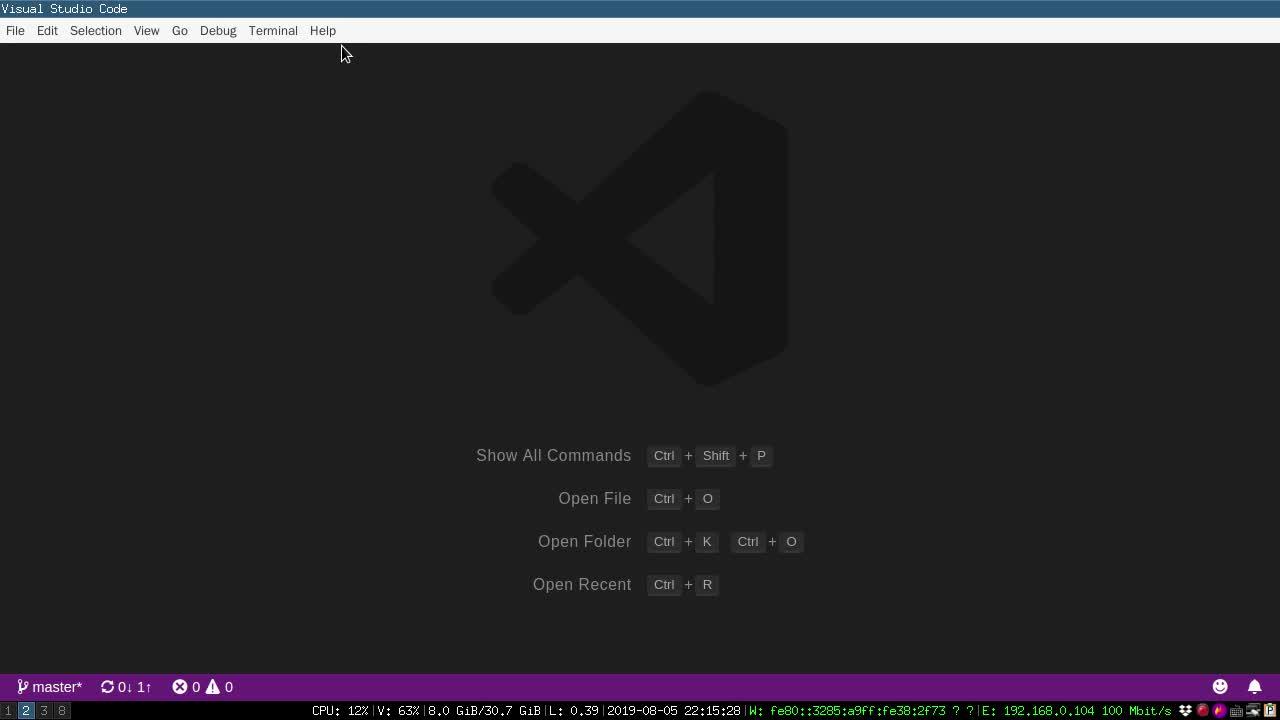Image resolution: width=1280 pixels, height=720 pixels.
Task: Open the Help menu
Action: pos(323,30)
